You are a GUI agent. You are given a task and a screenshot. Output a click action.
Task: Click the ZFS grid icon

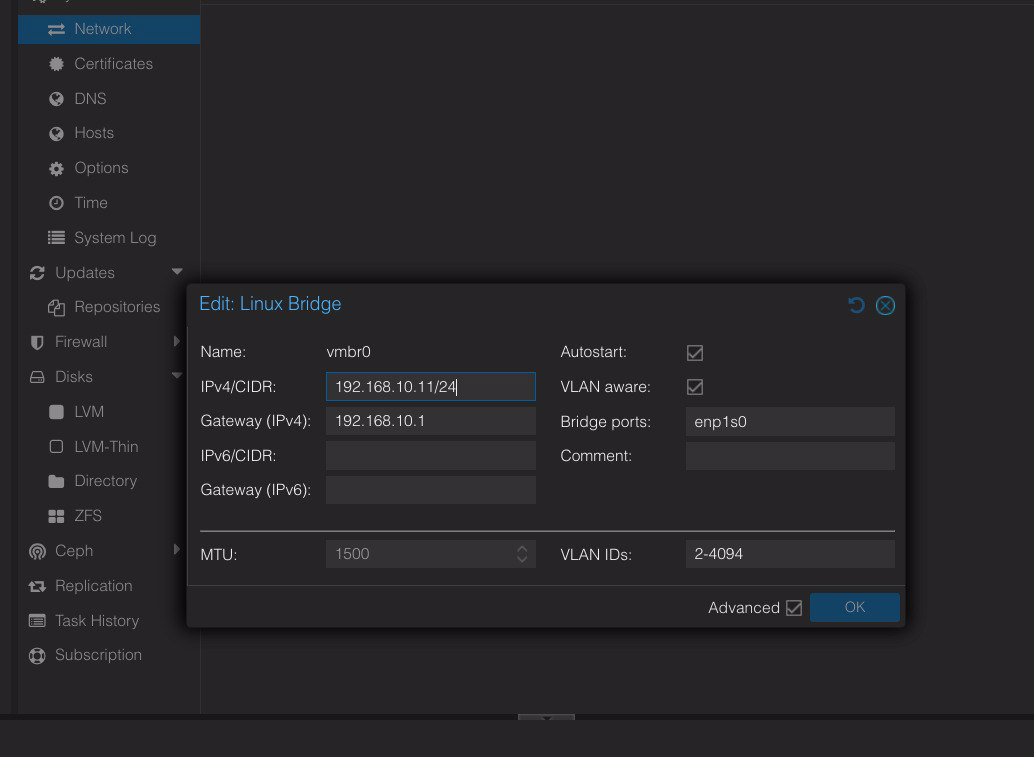57,516
